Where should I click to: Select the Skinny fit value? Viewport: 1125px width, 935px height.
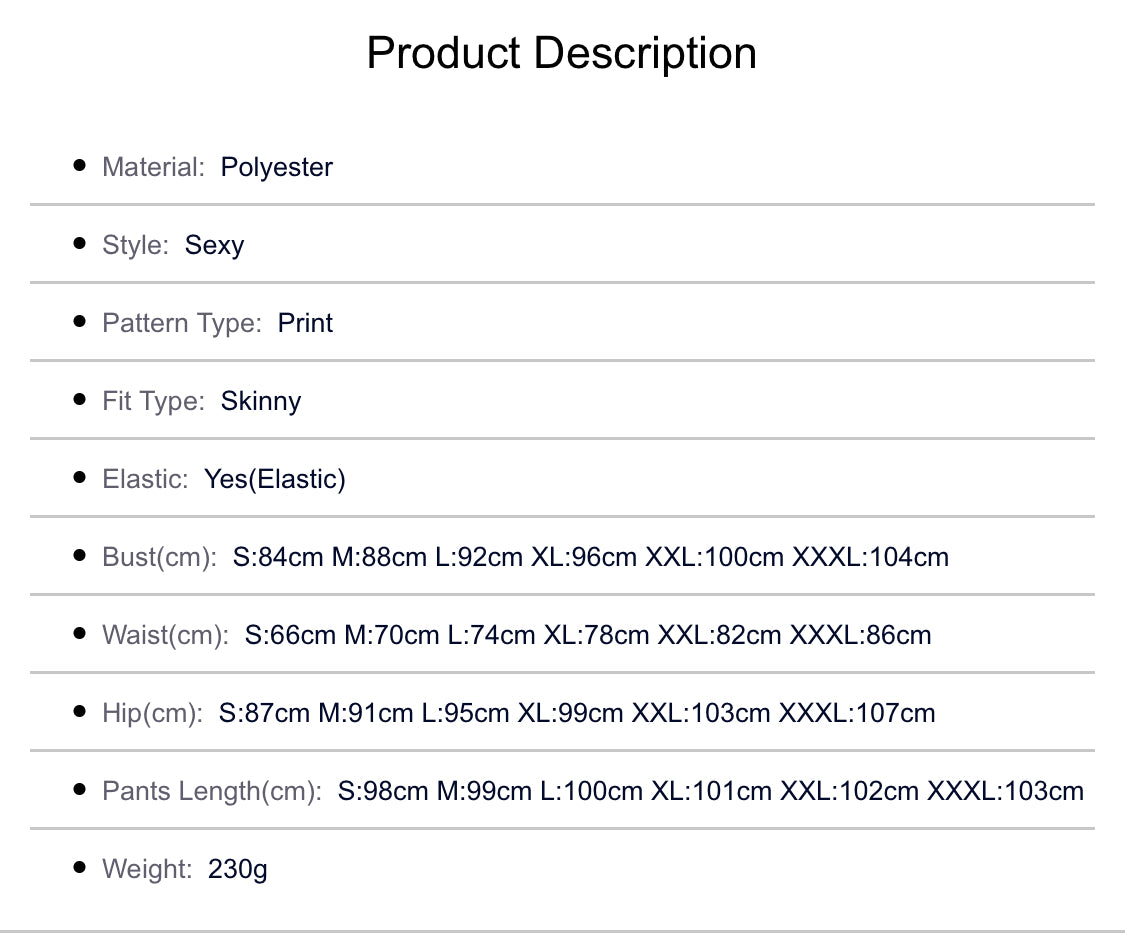(261, 401)
